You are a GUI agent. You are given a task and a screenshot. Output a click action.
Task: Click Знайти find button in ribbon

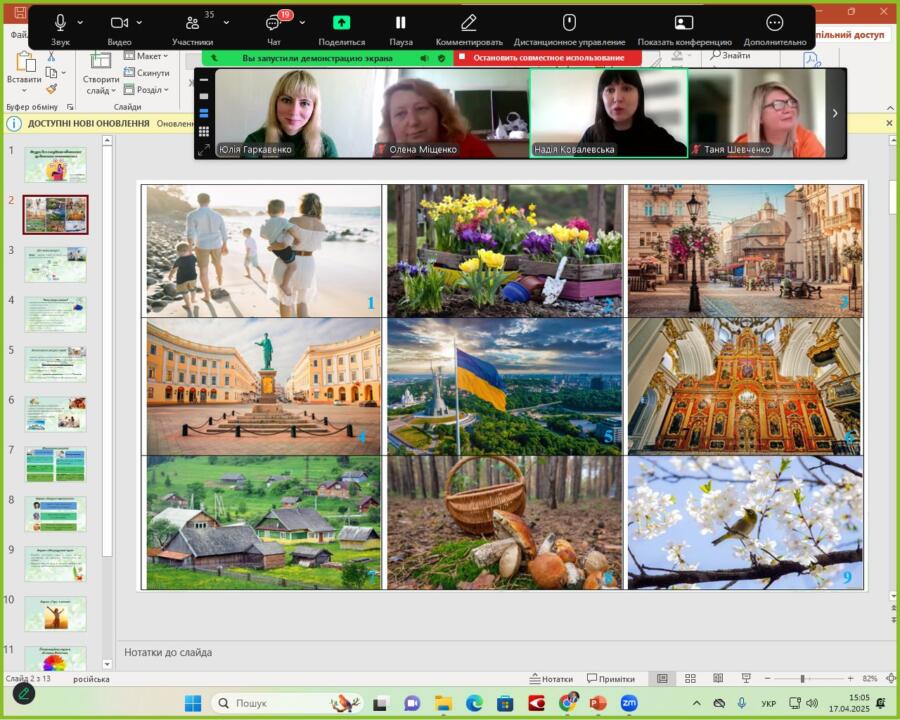pyautogui.click(x=730, y=55)
